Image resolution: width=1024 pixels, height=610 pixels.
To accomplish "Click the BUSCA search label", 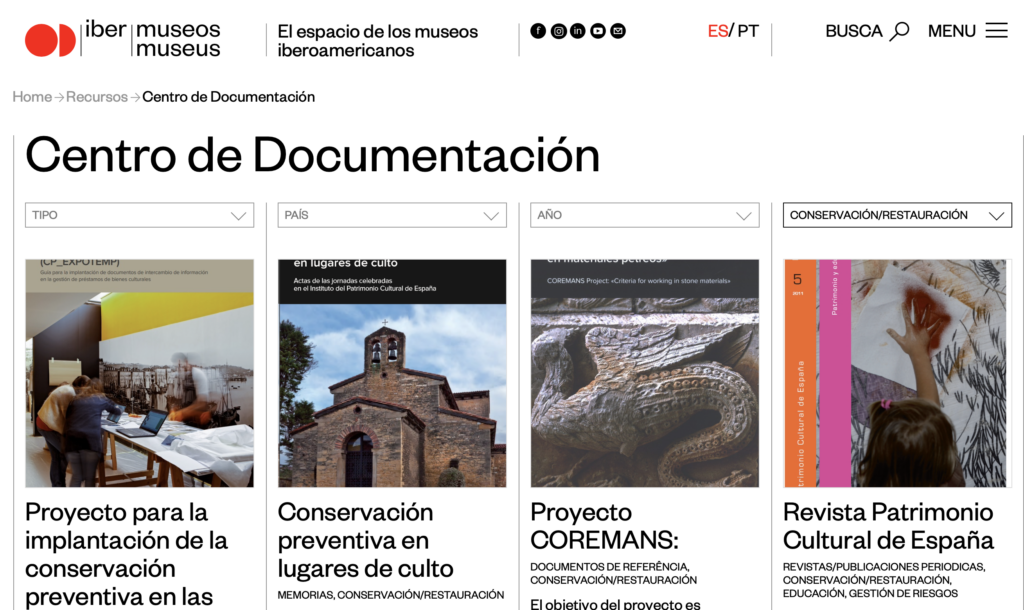I will (854, 31).
